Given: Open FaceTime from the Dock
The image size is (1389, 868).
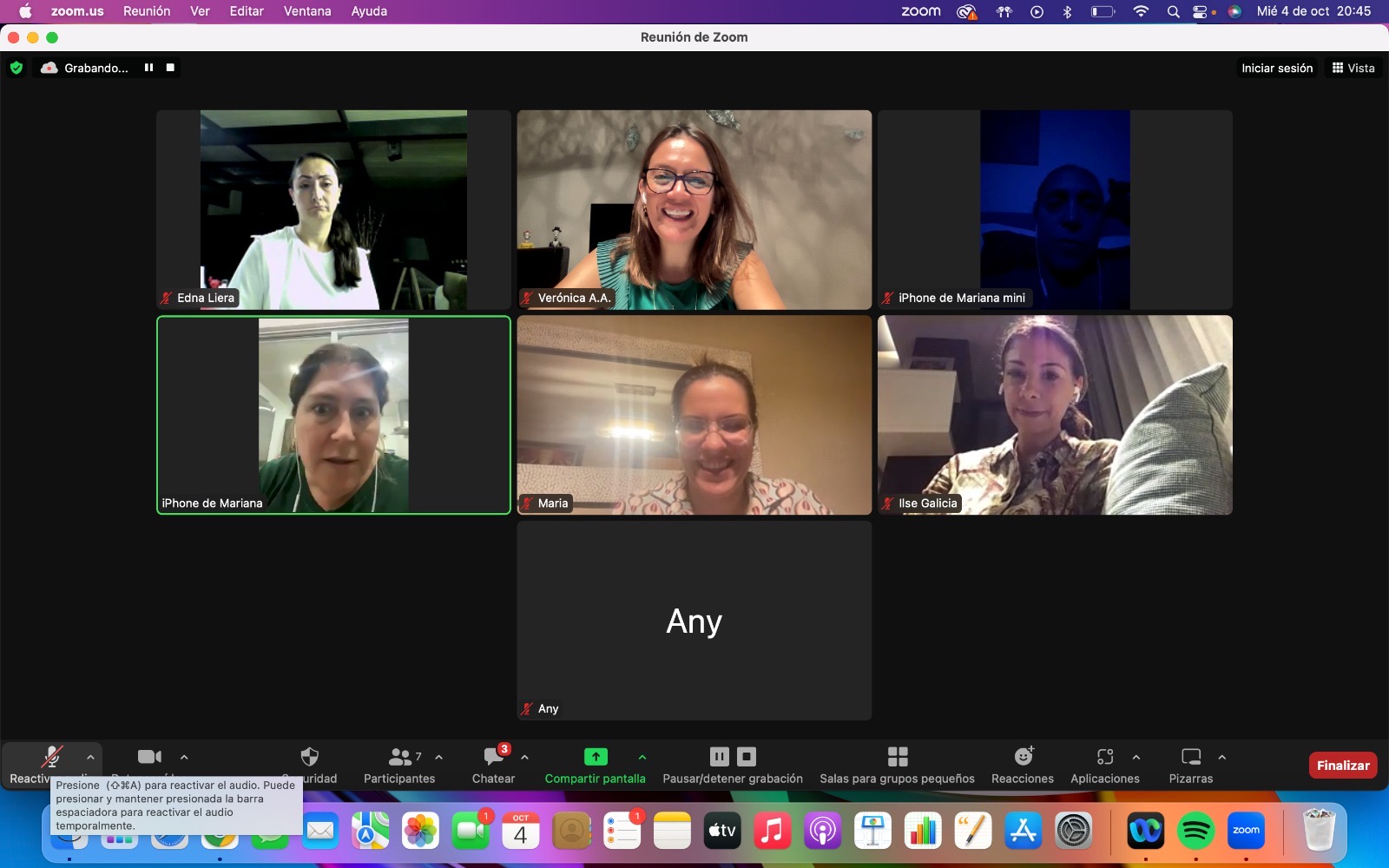Looking at the screenshot, I should tap(471, 832).
